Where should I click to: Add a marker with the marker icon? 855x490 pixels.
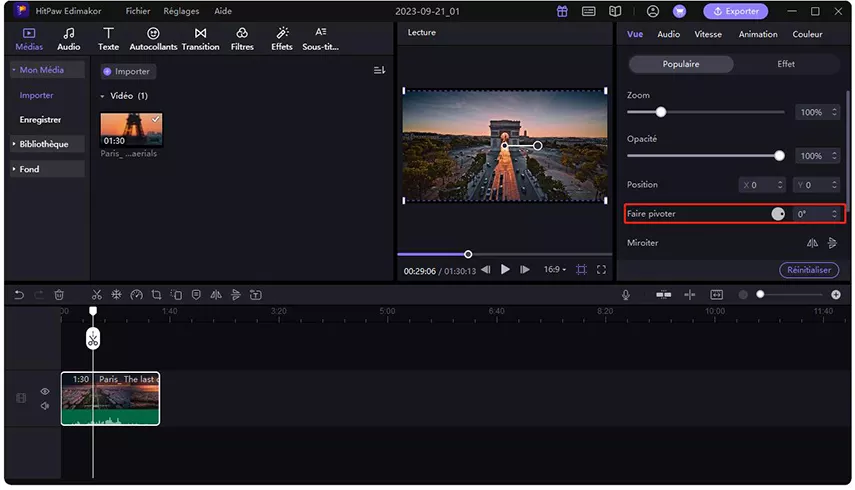point(196,295)
